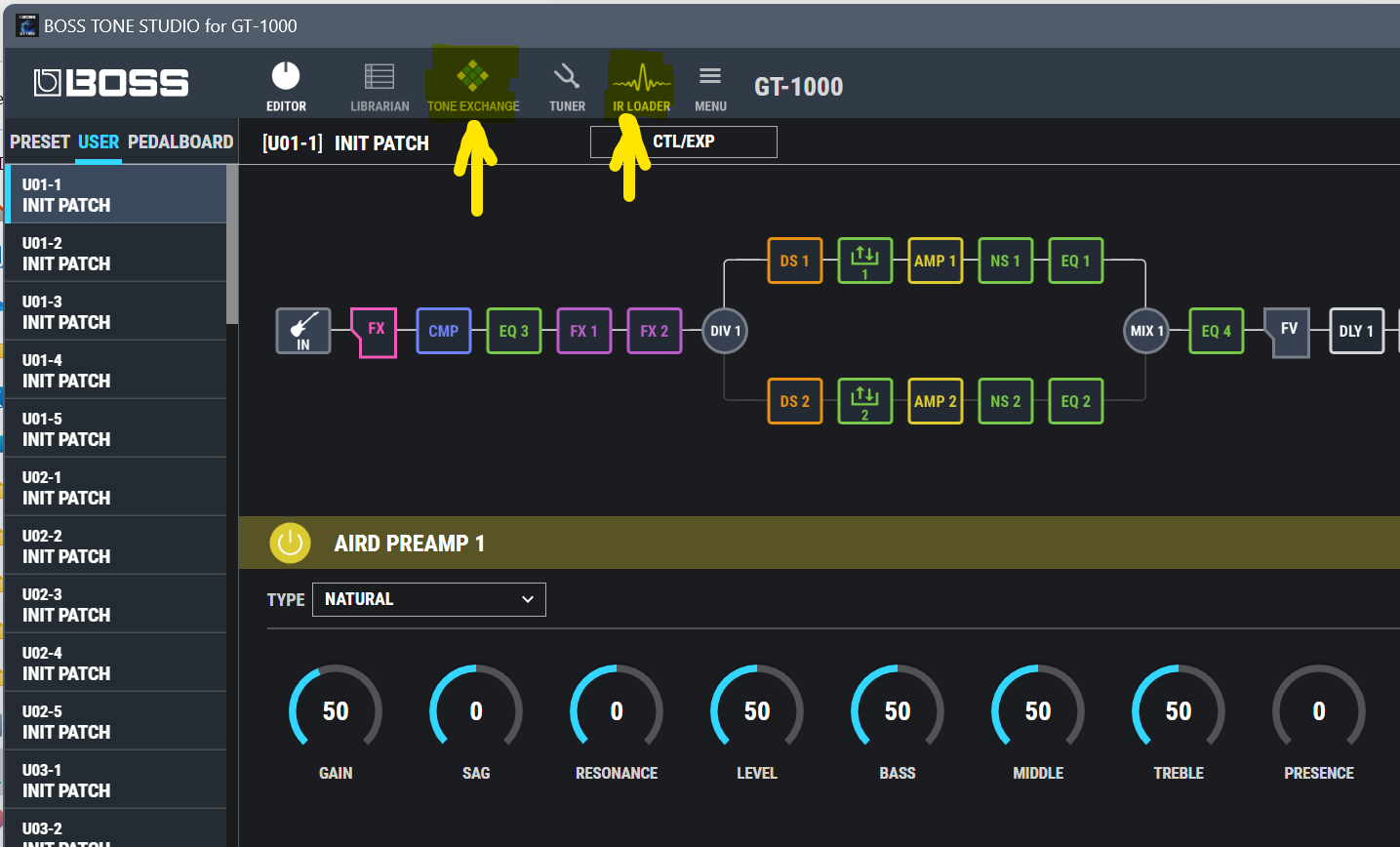Toggle the AIRD Preamp 1 power button
Image resolution: width=1400 pixels, height=847 pixels.
click(290, 544)
